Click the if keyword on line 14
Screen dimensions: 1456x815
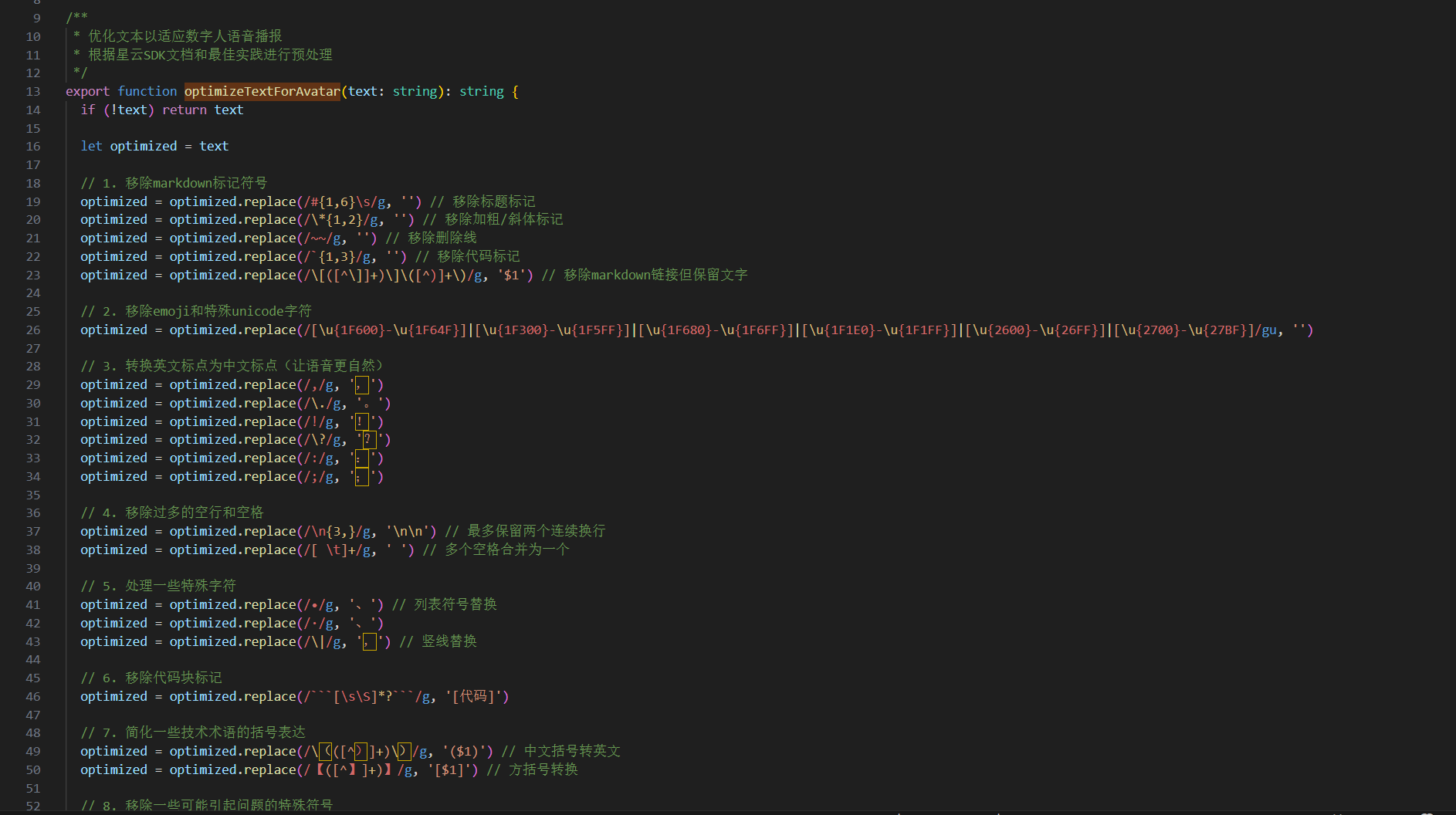tap(88, 110)
